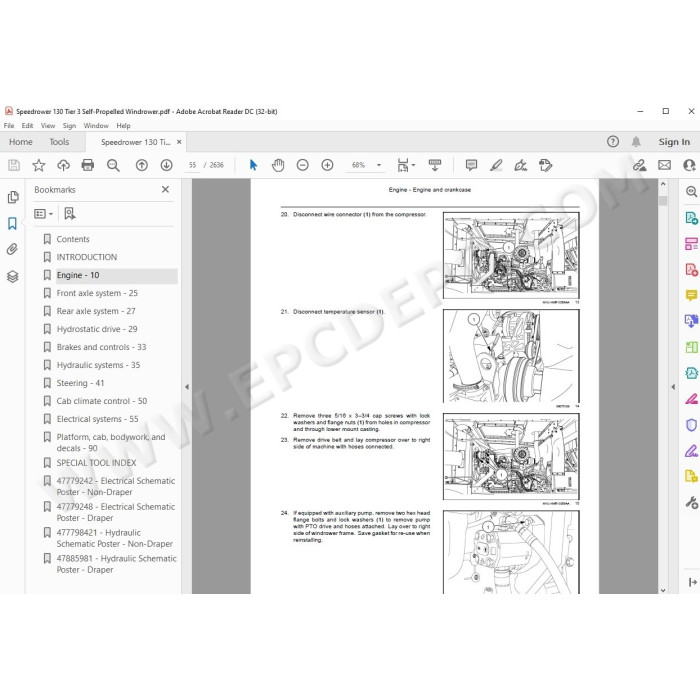Open the Contents bookmark
This screenshot has width=700, height=700.
pyautogui.click(x=73, y=239)
